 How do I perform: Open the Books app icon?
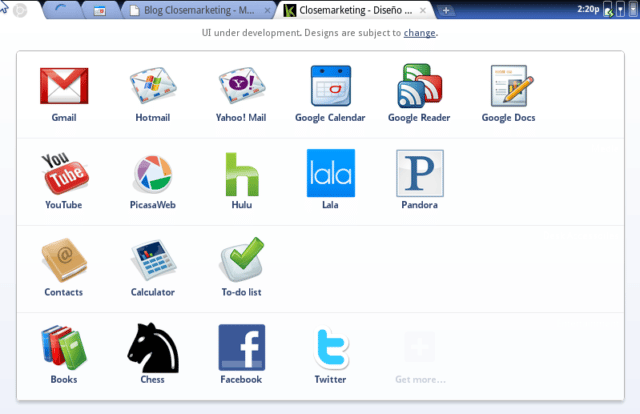tap(64, 347)
